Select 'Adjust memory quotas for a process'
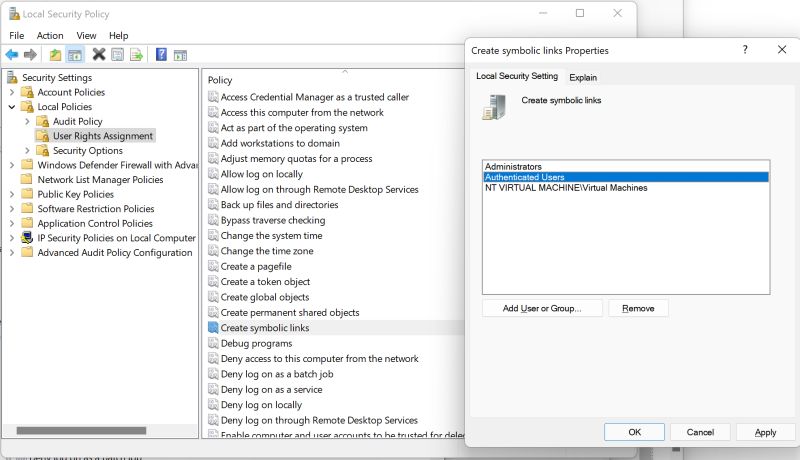 (296, 159)
